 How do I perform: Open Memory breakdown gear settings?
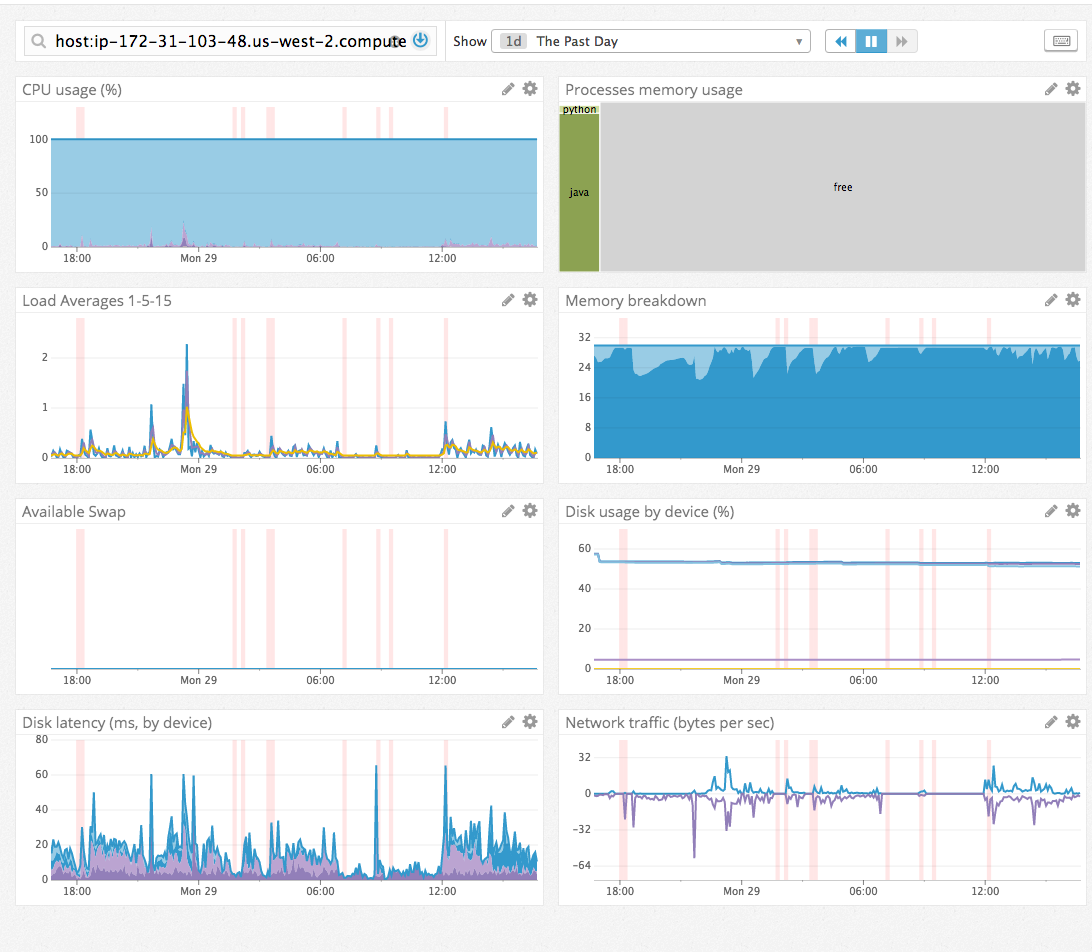[x=1073, y=300]
